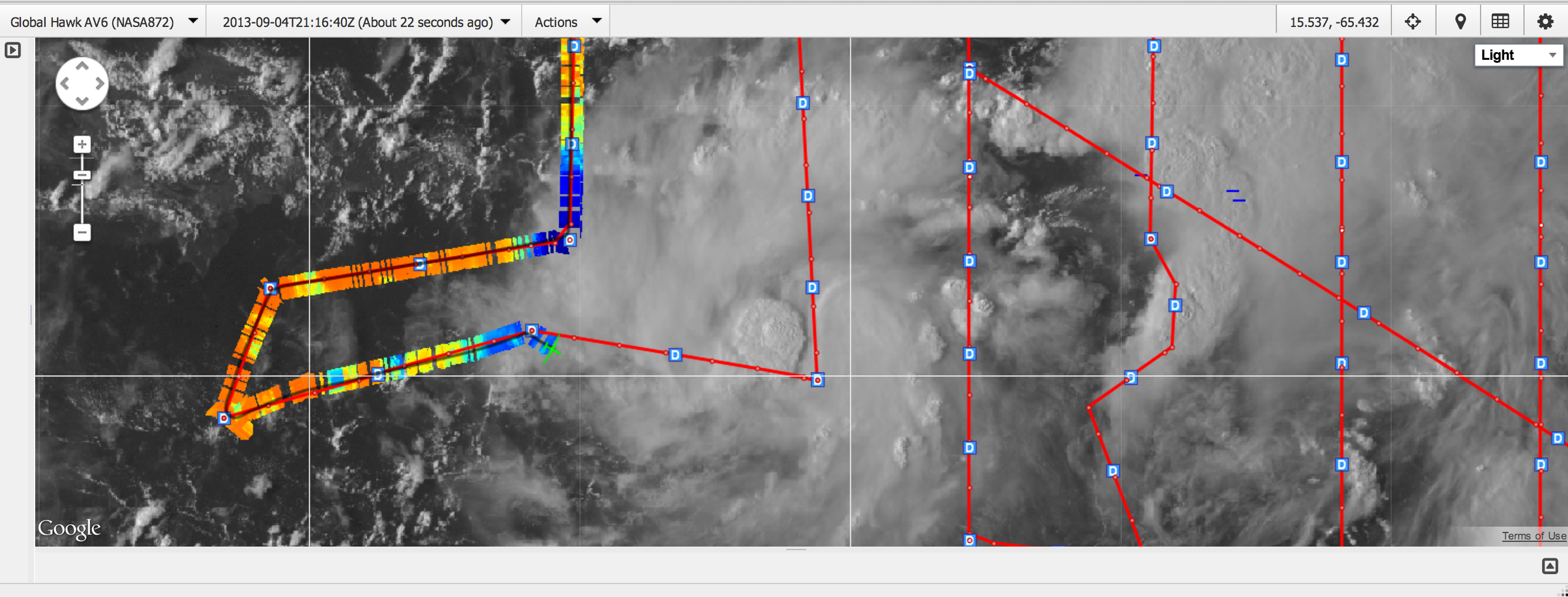The image size is (1568, 597).
Task: Open the Global Hawk AV6 aircraft dropdown
Action: click(103, 22)
